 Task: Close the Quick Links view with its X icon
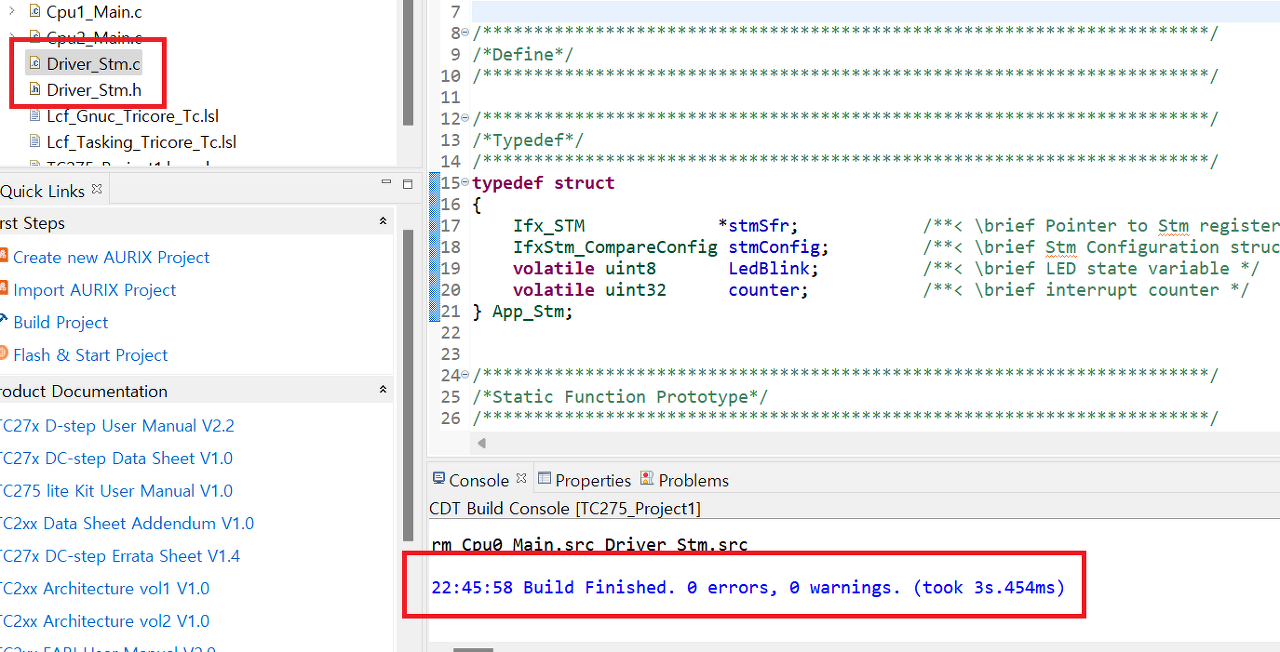tap(97, 189)
